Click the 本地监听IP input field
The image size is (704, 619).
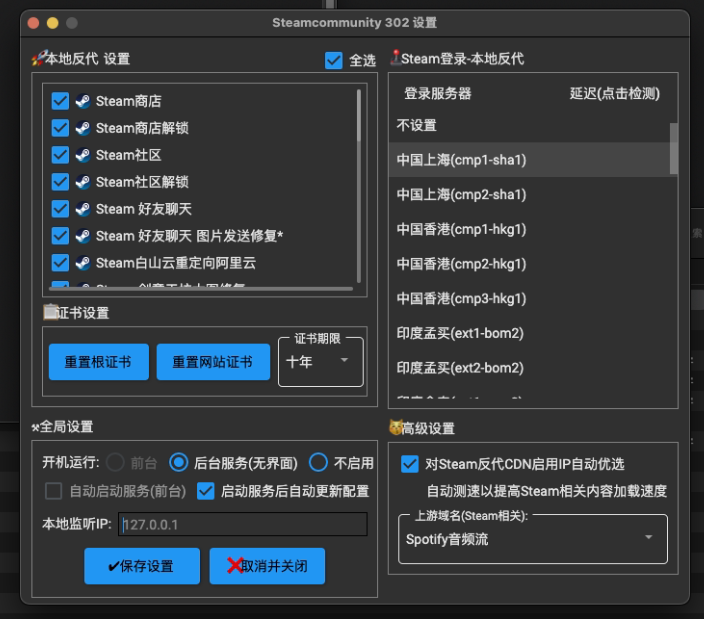pos(243,524)
